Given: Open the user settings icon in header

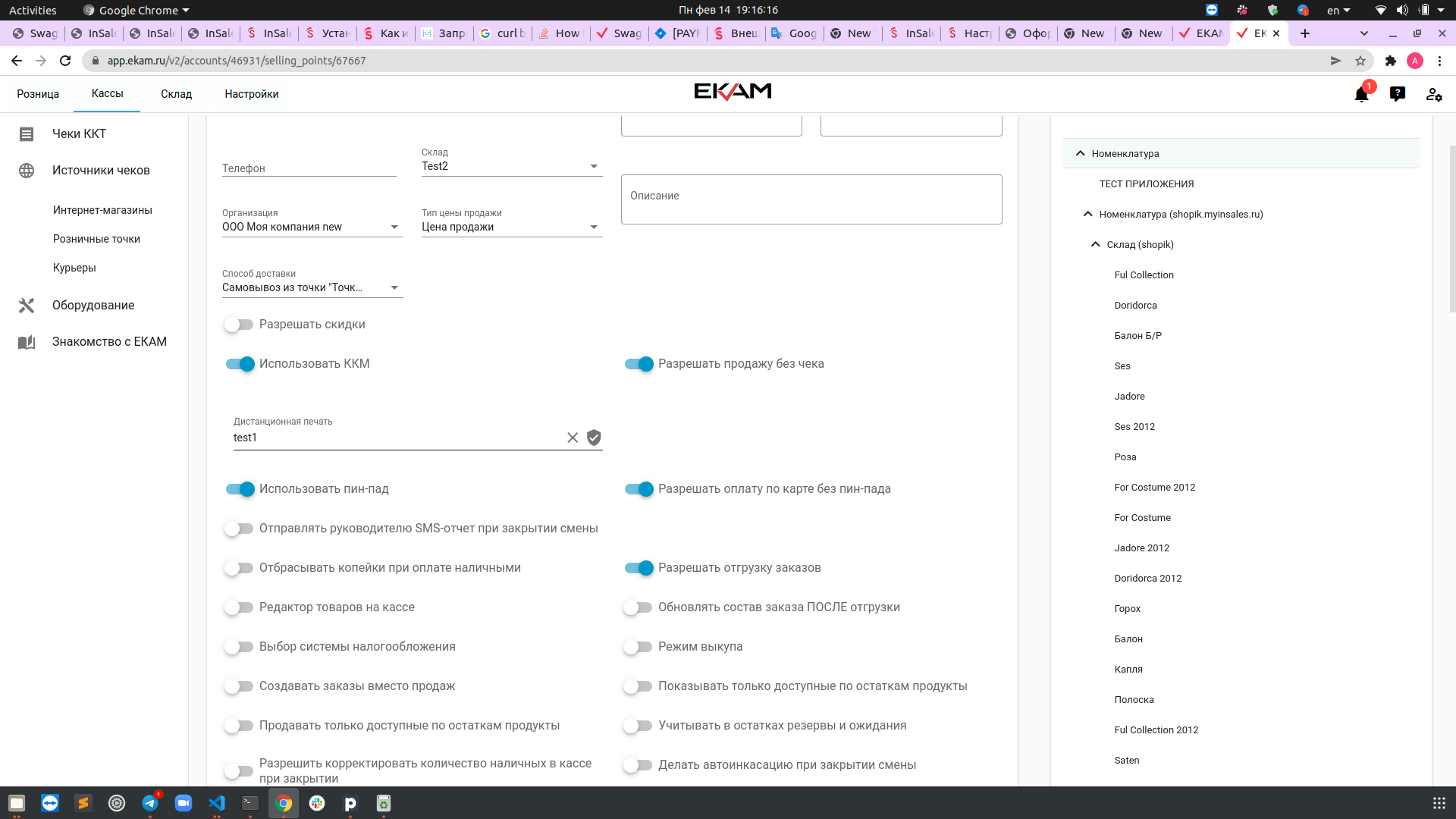Looking at the screenshot, I should coord(1434,94).
